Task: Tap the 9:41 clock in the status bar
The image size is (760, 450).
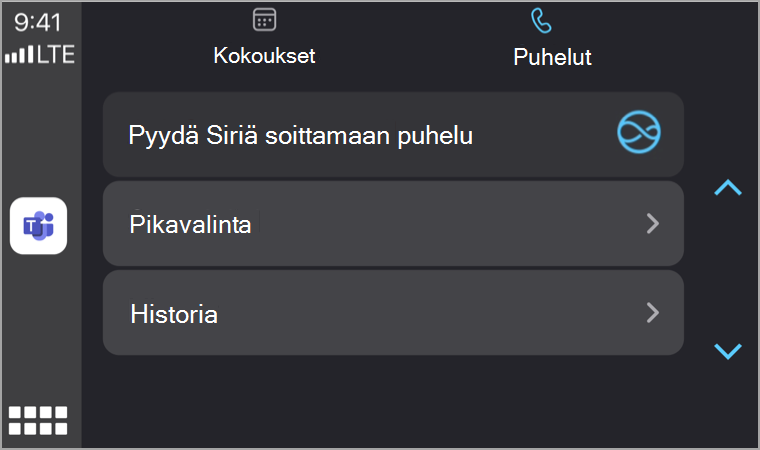Action: click(x=38, y=22)
